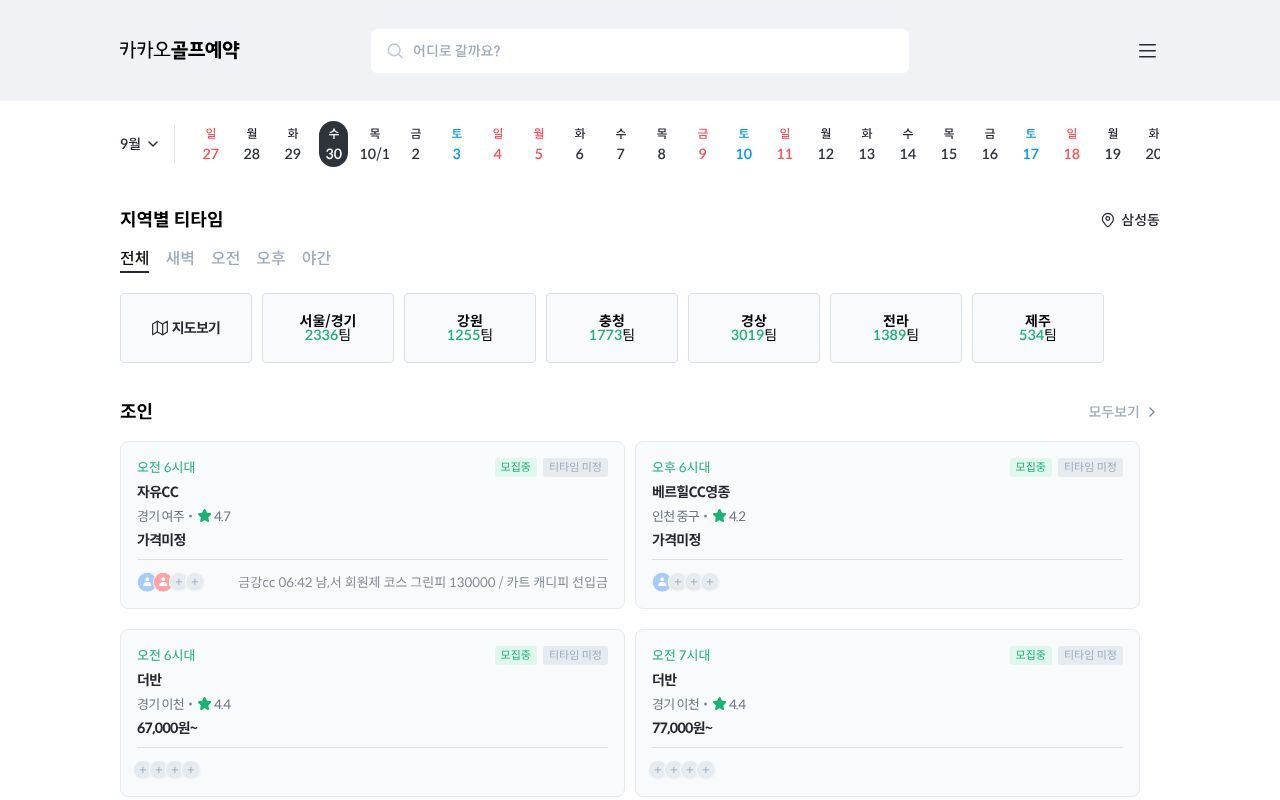Screen dimensions: 1280x800
Task: Open the 제주 region button
Action: [x=1038, y=328]
